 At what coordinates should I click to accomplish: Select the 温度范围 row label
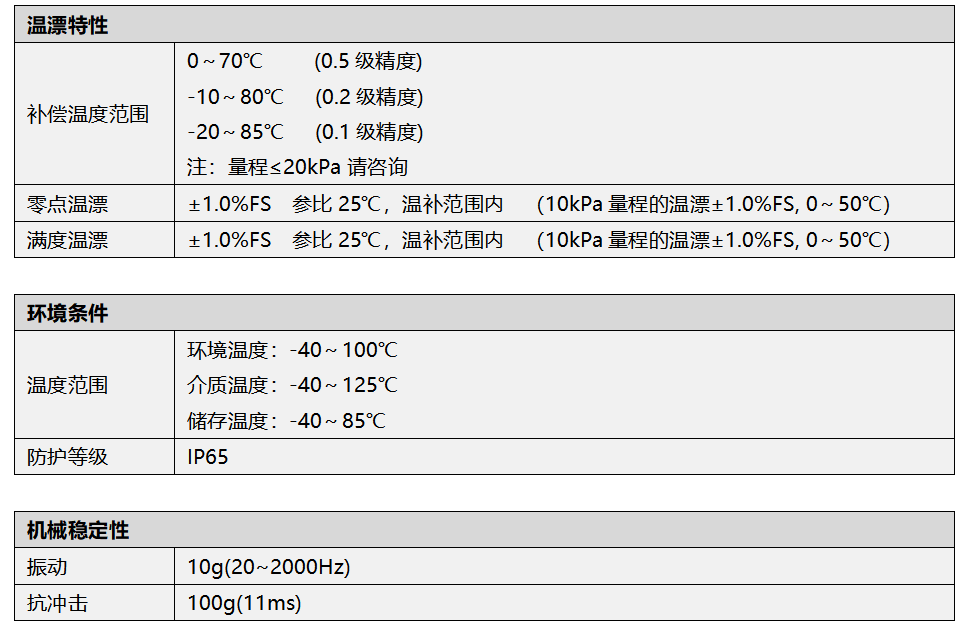click(x=67, y=385)
